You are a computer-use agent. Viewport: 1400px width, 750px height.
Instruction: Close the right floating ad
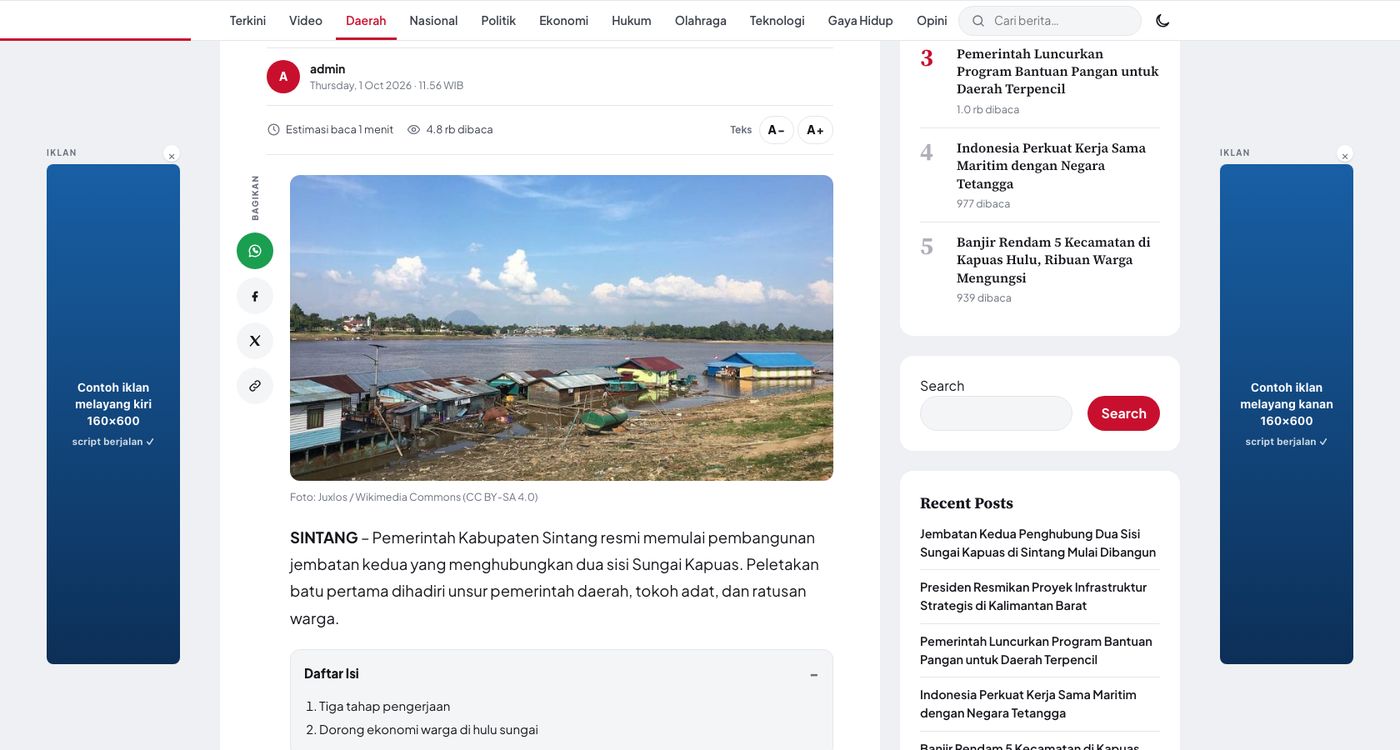click(1345, 155)
